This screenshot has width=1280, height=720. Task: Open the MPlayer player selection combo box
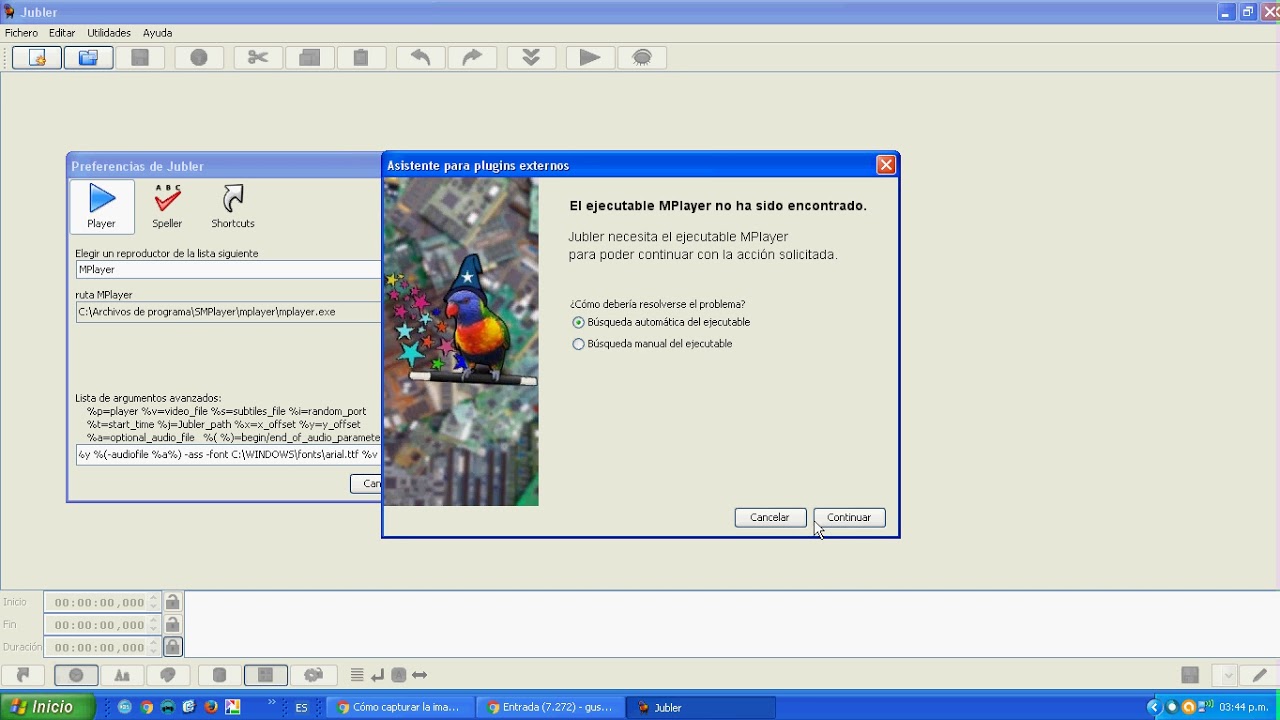(228, 270)
